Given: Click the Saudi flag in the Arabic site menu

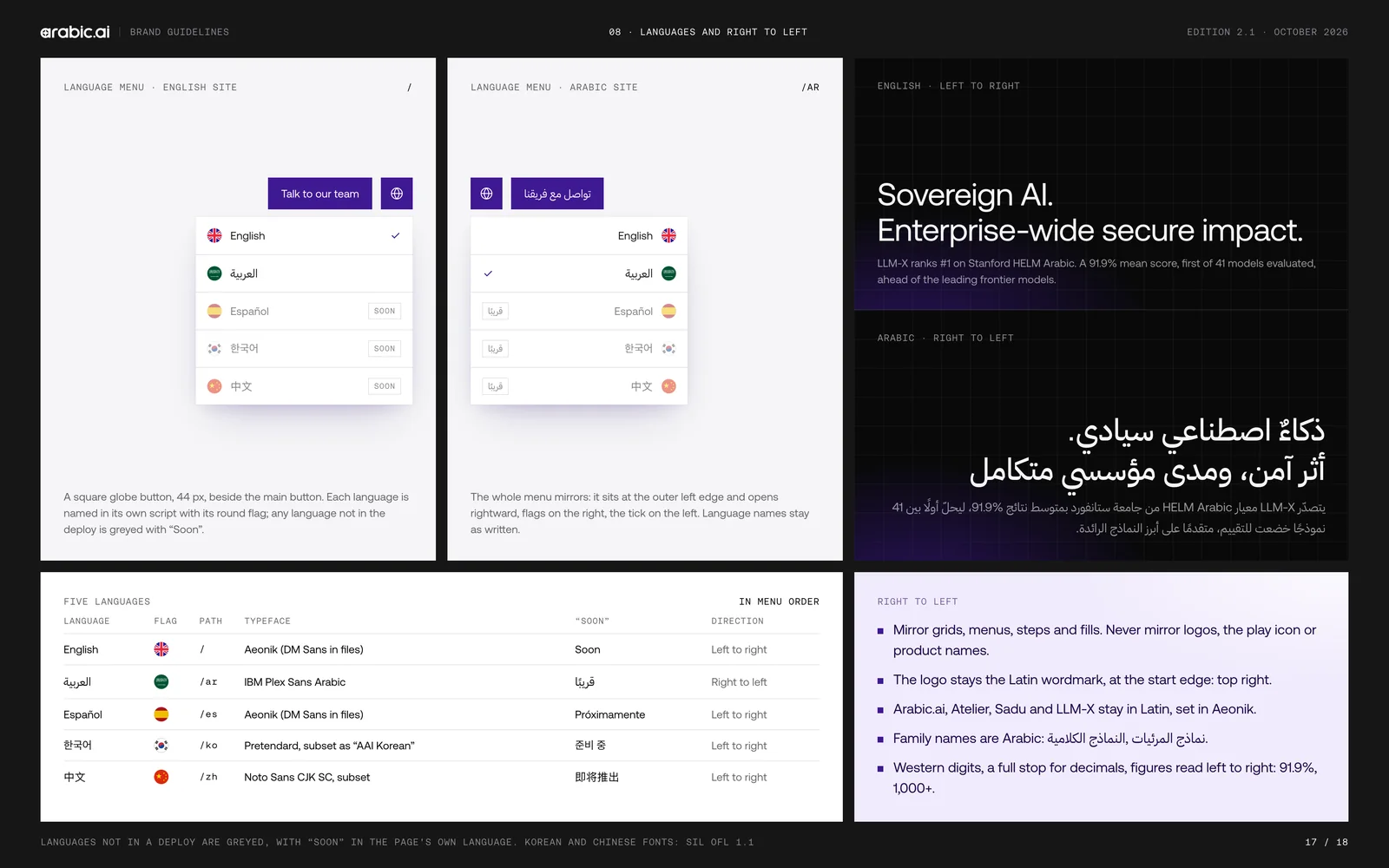Looking at the screenshot, I should tap(668, 273).
